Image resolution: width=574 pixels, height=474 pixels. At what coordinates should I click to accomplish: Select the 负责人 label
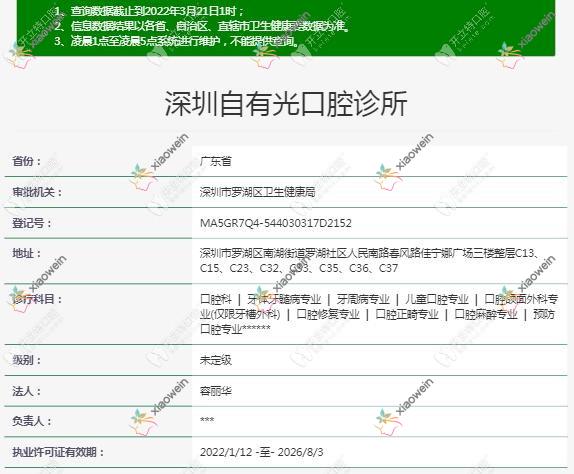click(x=32, y=421)
